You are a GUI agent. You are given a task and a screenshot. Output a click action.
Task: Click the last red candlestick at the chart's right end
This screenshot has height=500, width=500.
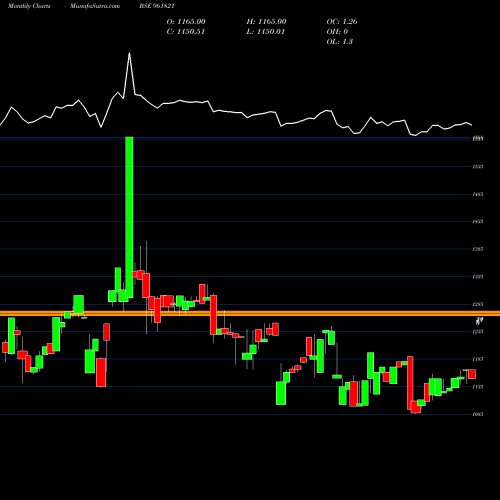[472, 374]
